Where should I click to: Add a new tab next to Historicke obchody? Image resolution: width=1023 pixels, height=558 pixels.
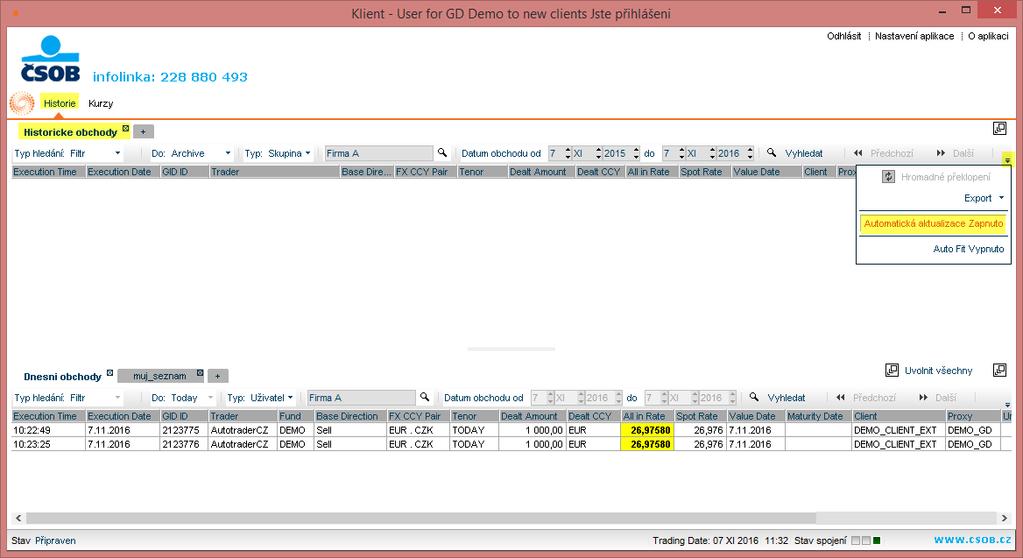(x=144, y=132)
